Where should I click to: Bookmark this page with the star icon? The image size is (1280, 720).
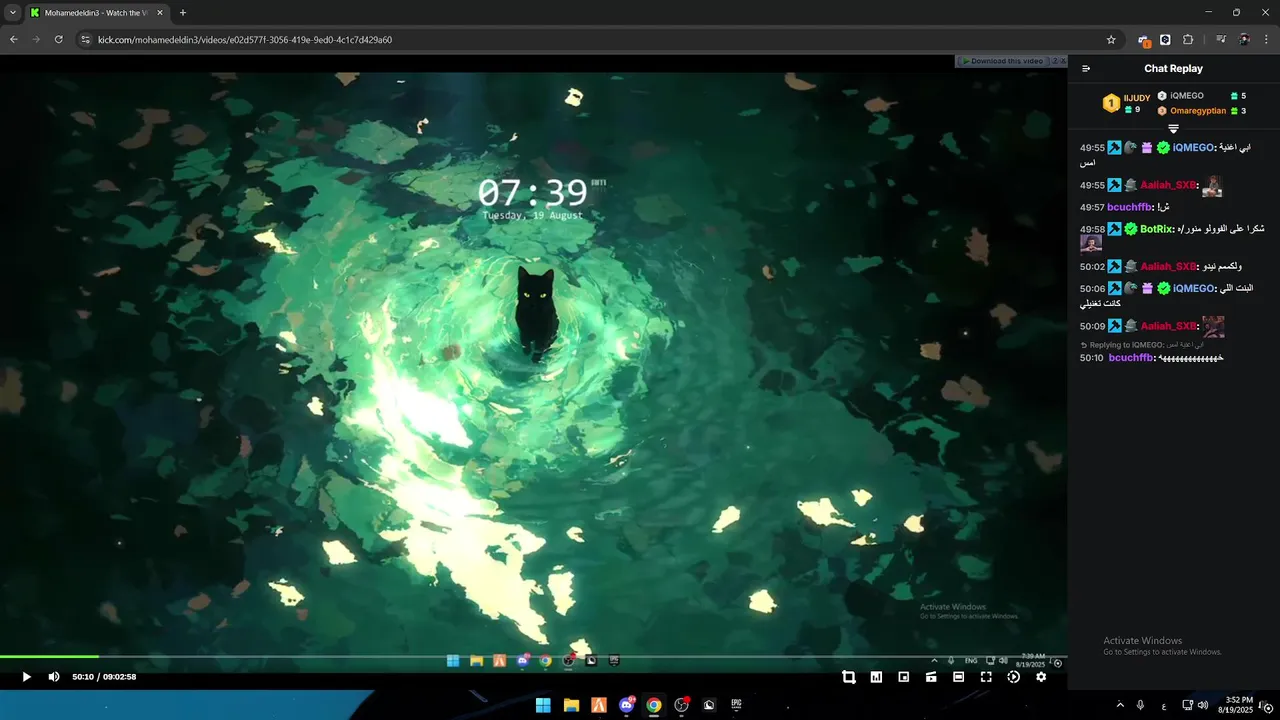(1111, 40)
